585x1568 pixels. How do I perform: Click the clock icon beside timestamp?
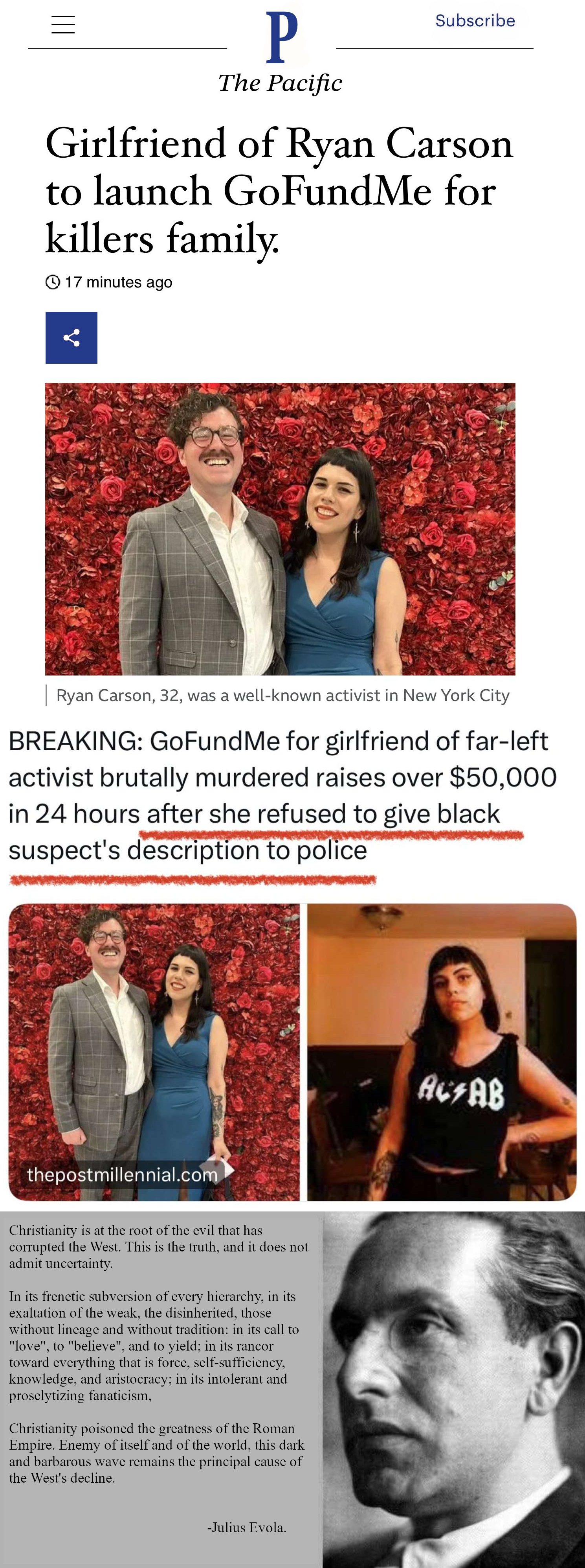pyautogui.click(x=53, y=282)
